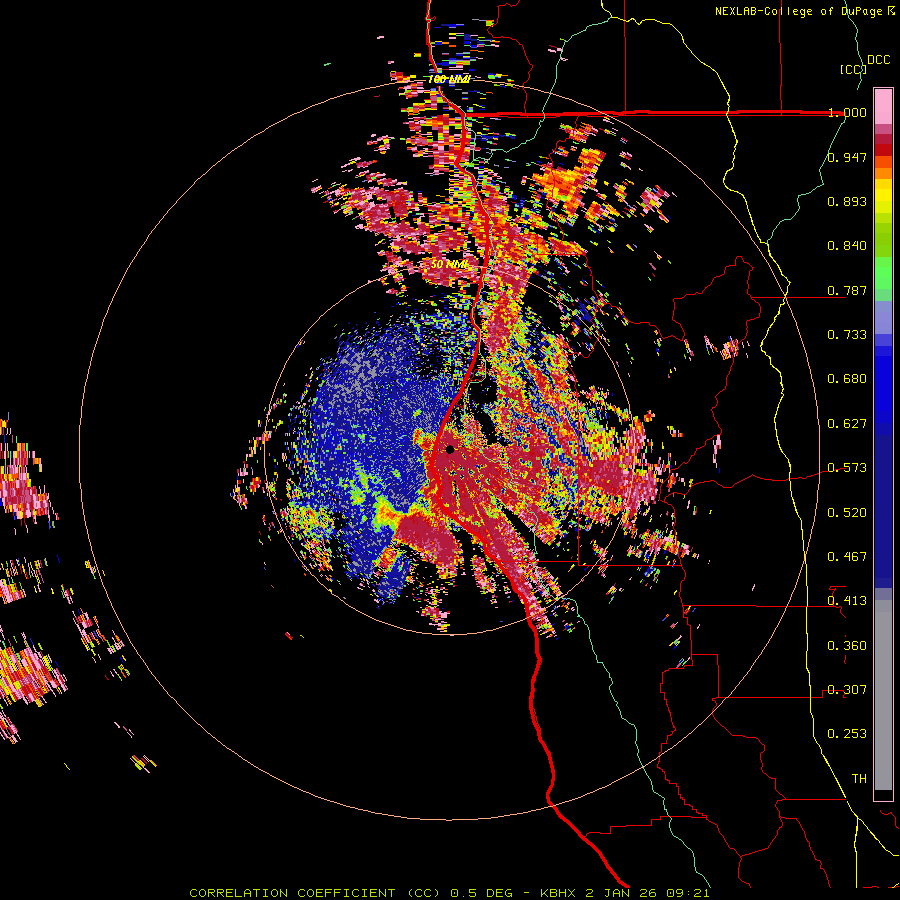The width and height of the screenshot is (900, 900).
Task: Click the NEXLAB-College of DuPage label
Action: click(800, 11)
